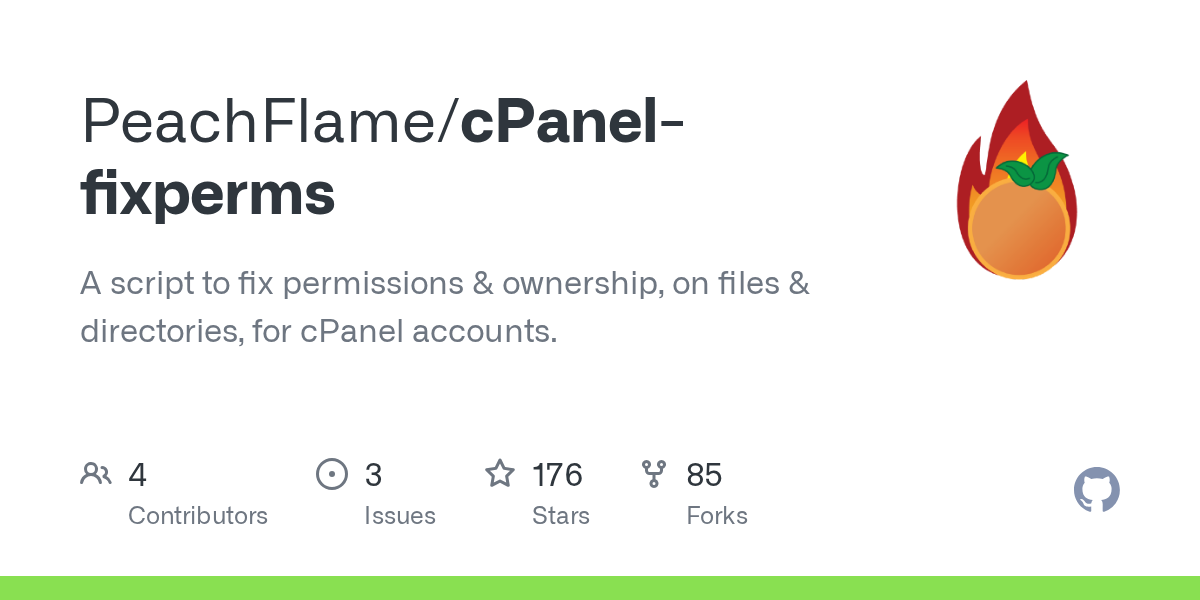1200x600 pixels.
Task: Click the Forks branch icon
Action: point(654,474)
